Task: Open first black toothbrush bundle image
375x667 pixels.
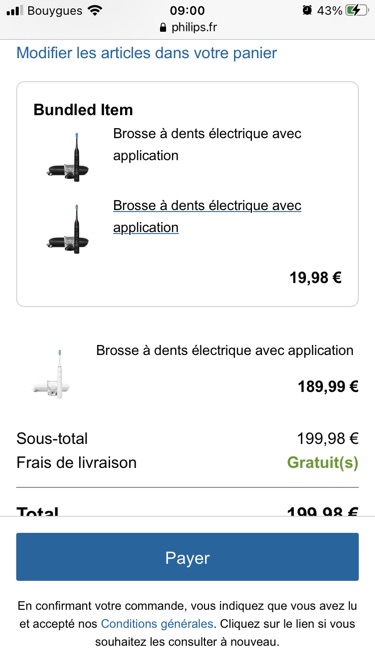Action: pyautogui.click(x=68, y=157)
